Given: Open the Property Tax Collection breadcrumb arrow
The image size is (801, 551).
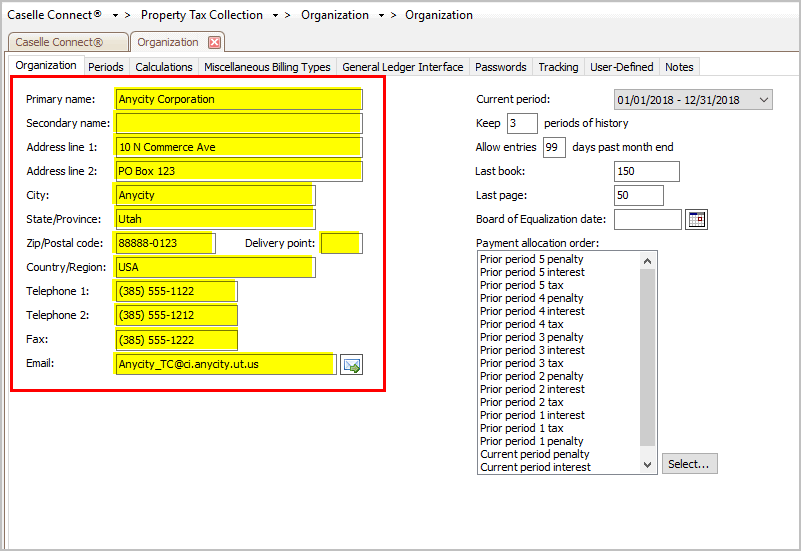Looking at the screenshot, I should [x=275, y=16].
